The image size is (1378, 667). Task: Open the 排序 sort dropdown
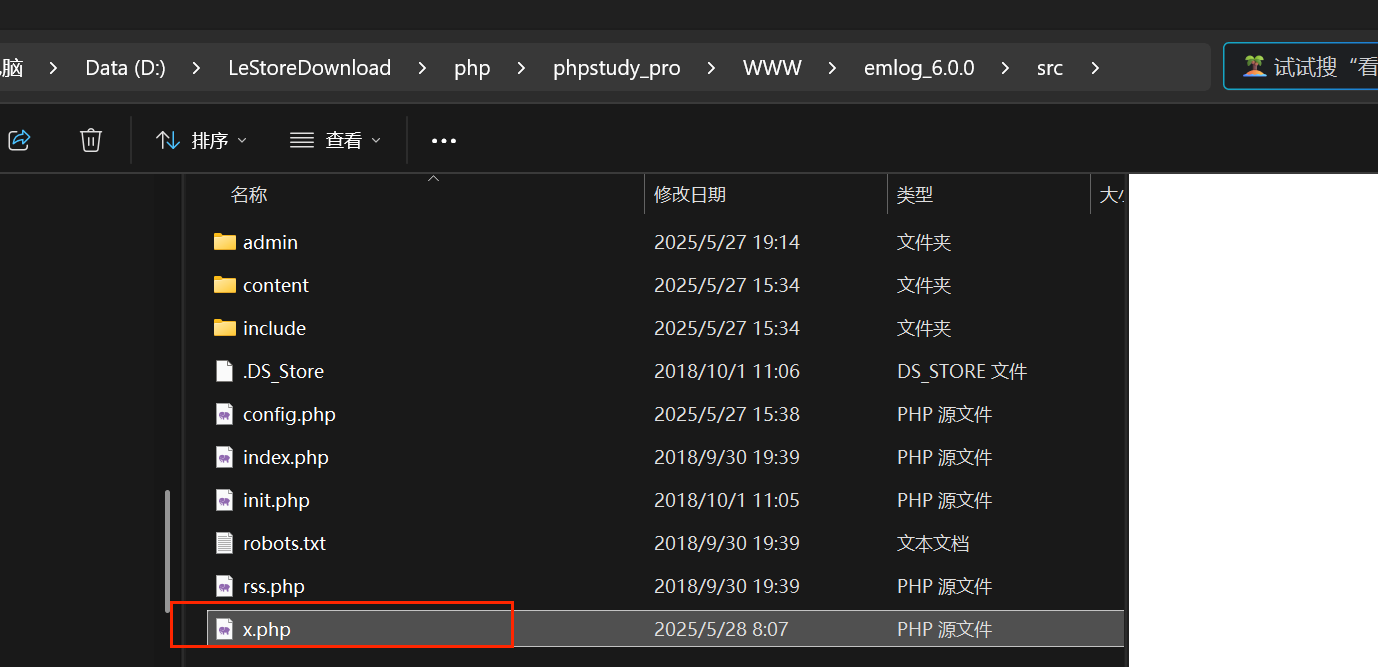coord(202,141)
